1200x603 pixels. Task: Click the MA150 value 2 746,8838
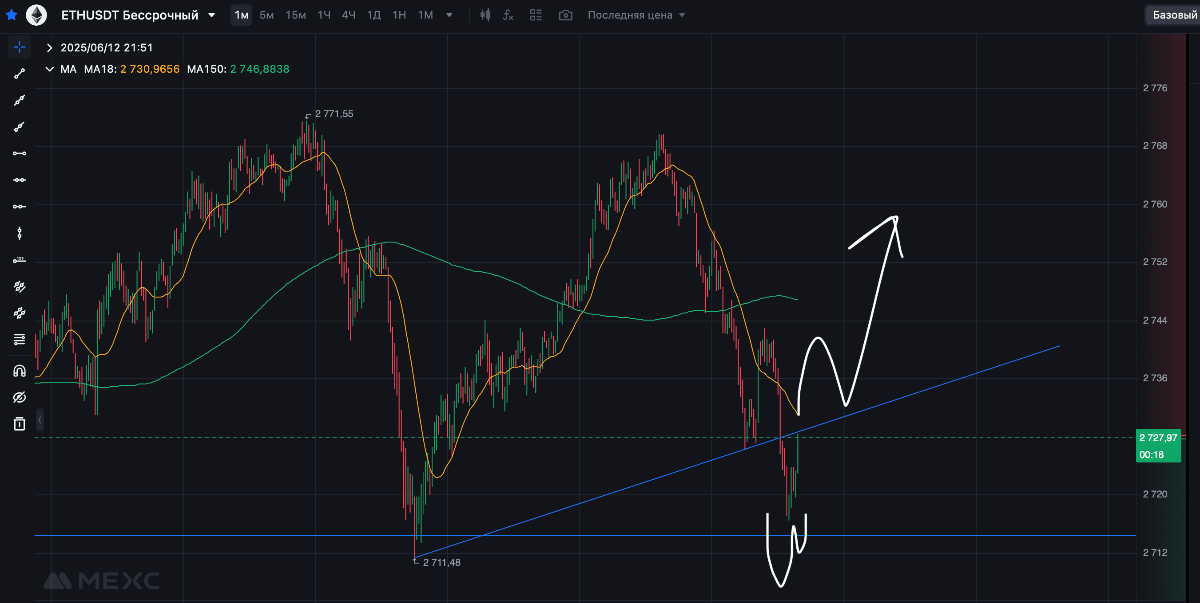260,69
